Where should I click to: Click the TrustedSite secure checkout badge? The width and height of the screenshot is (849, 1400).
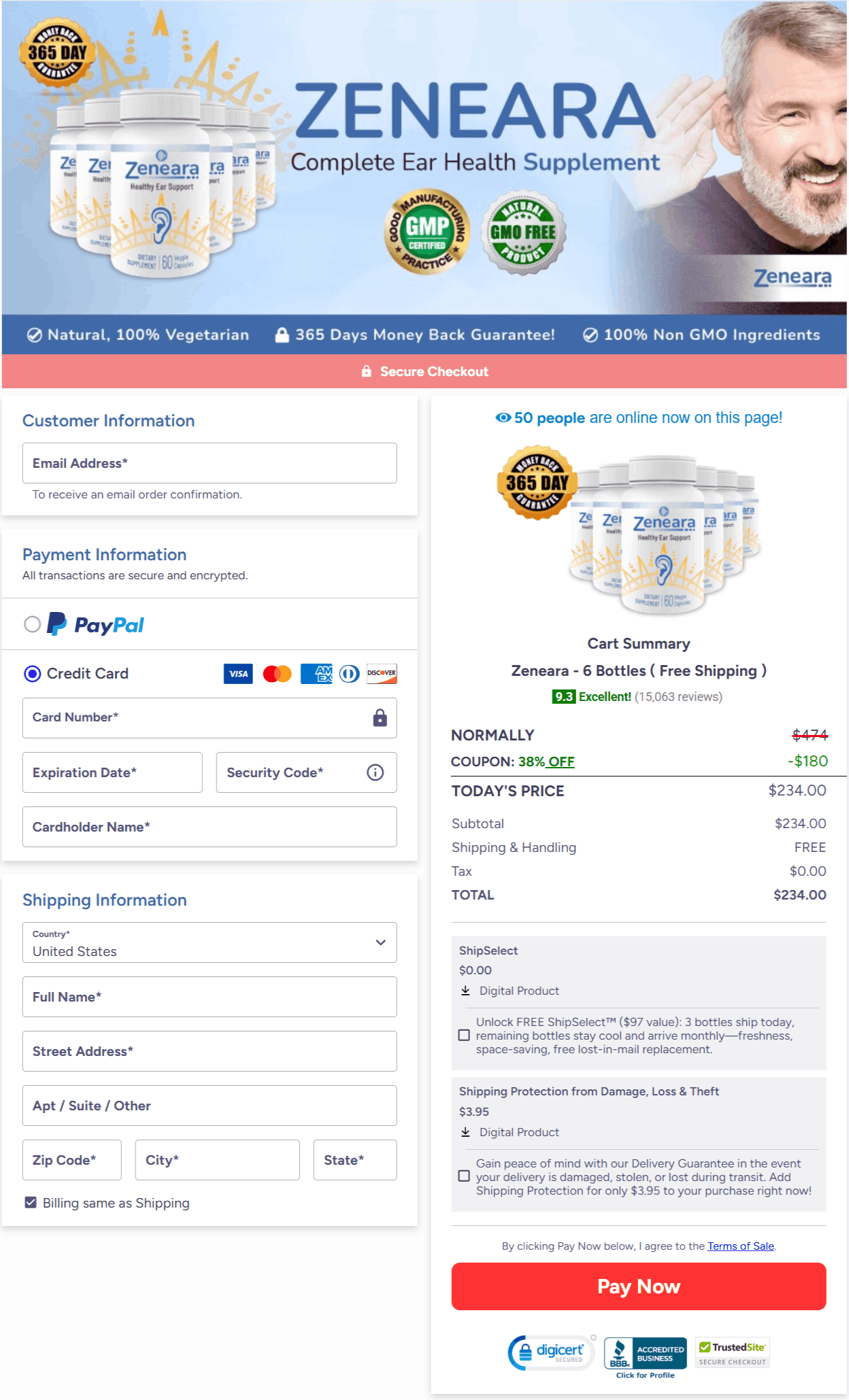732,1353
